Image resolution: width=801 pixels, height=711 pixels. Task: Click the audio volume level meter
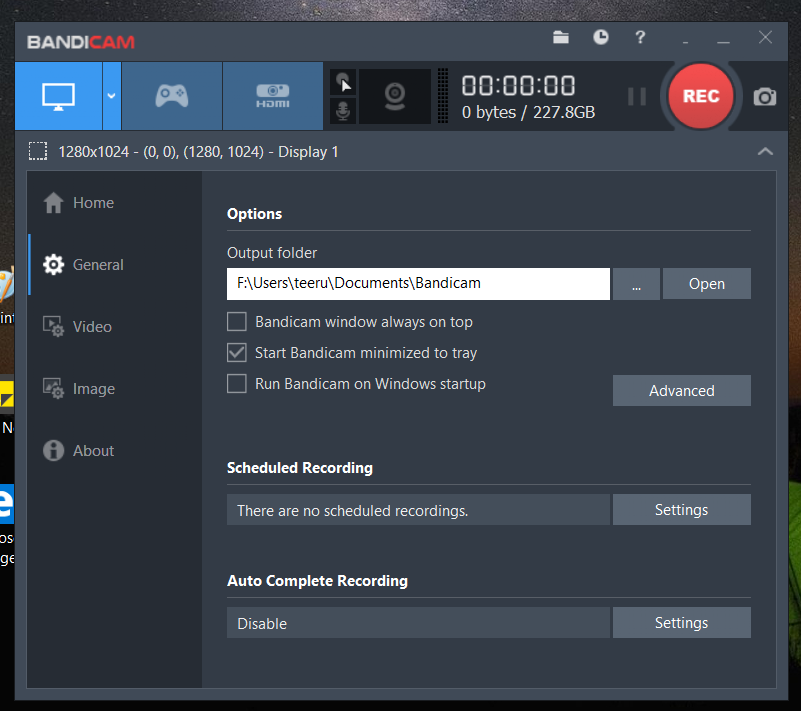(x=443, y=96)
